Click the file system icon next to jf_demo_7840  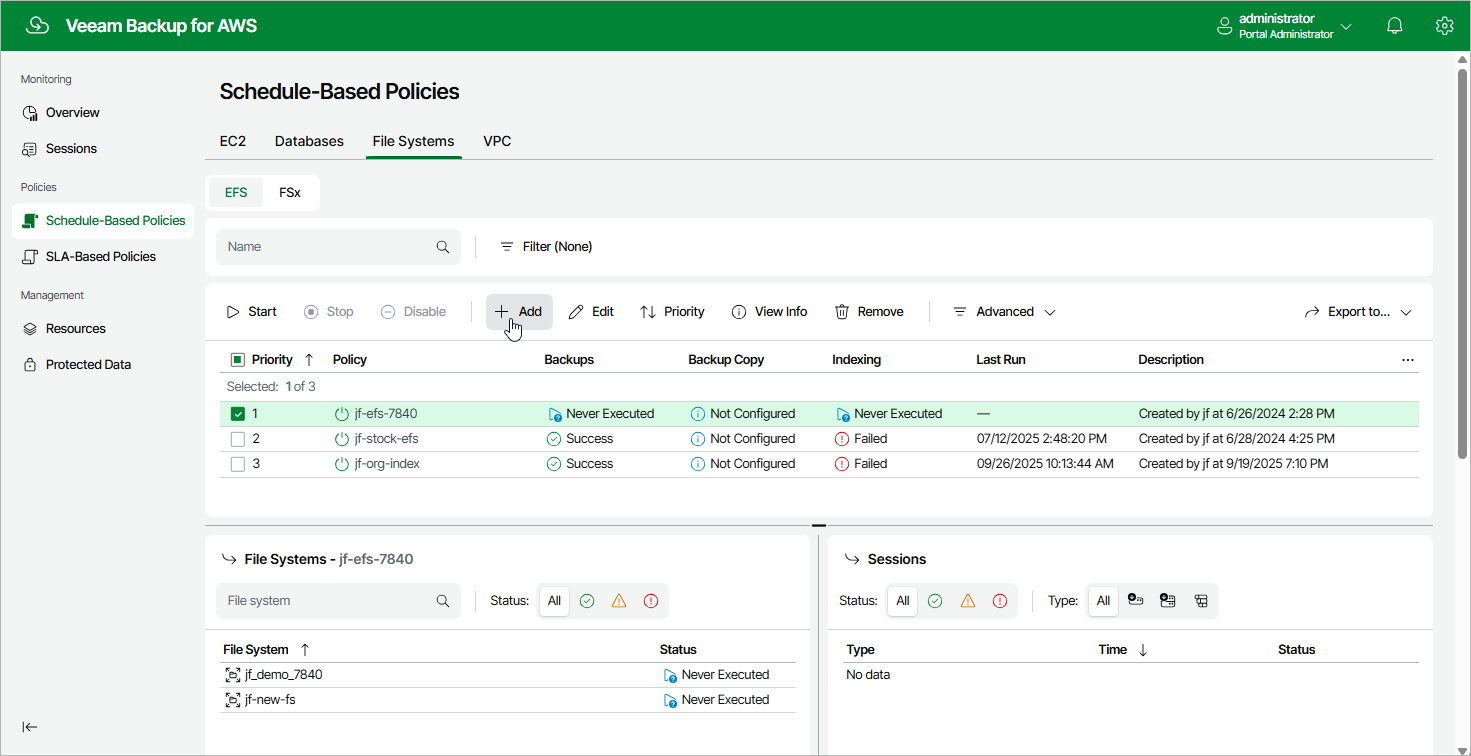click(x=233, y=675)
